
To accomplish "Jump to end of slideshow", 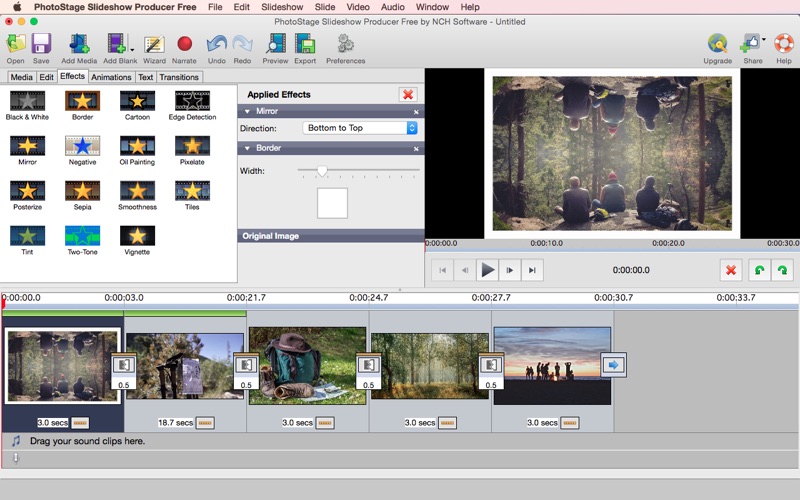I will (x=532, y=270).
